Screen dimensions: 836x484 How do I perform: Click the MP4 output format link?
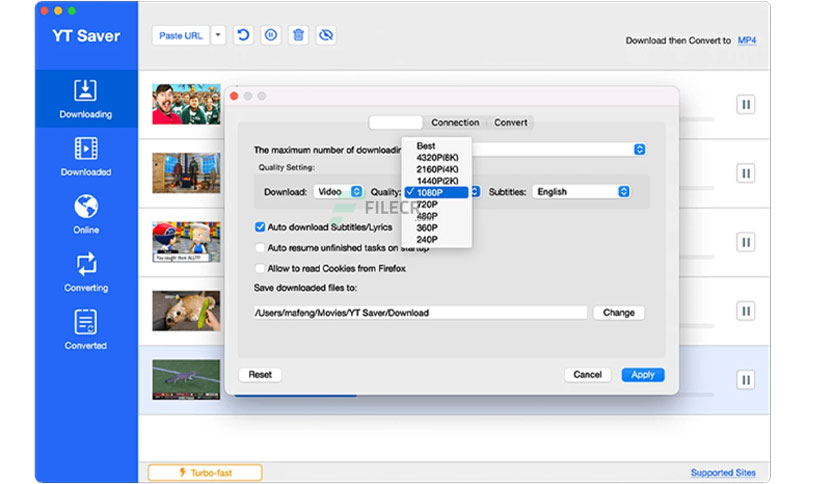click(x=746, y=41)
